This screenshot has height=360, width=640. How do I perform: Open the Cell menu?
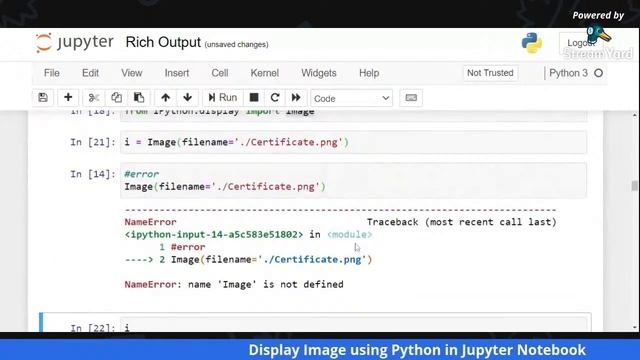[x=220, y=73]
